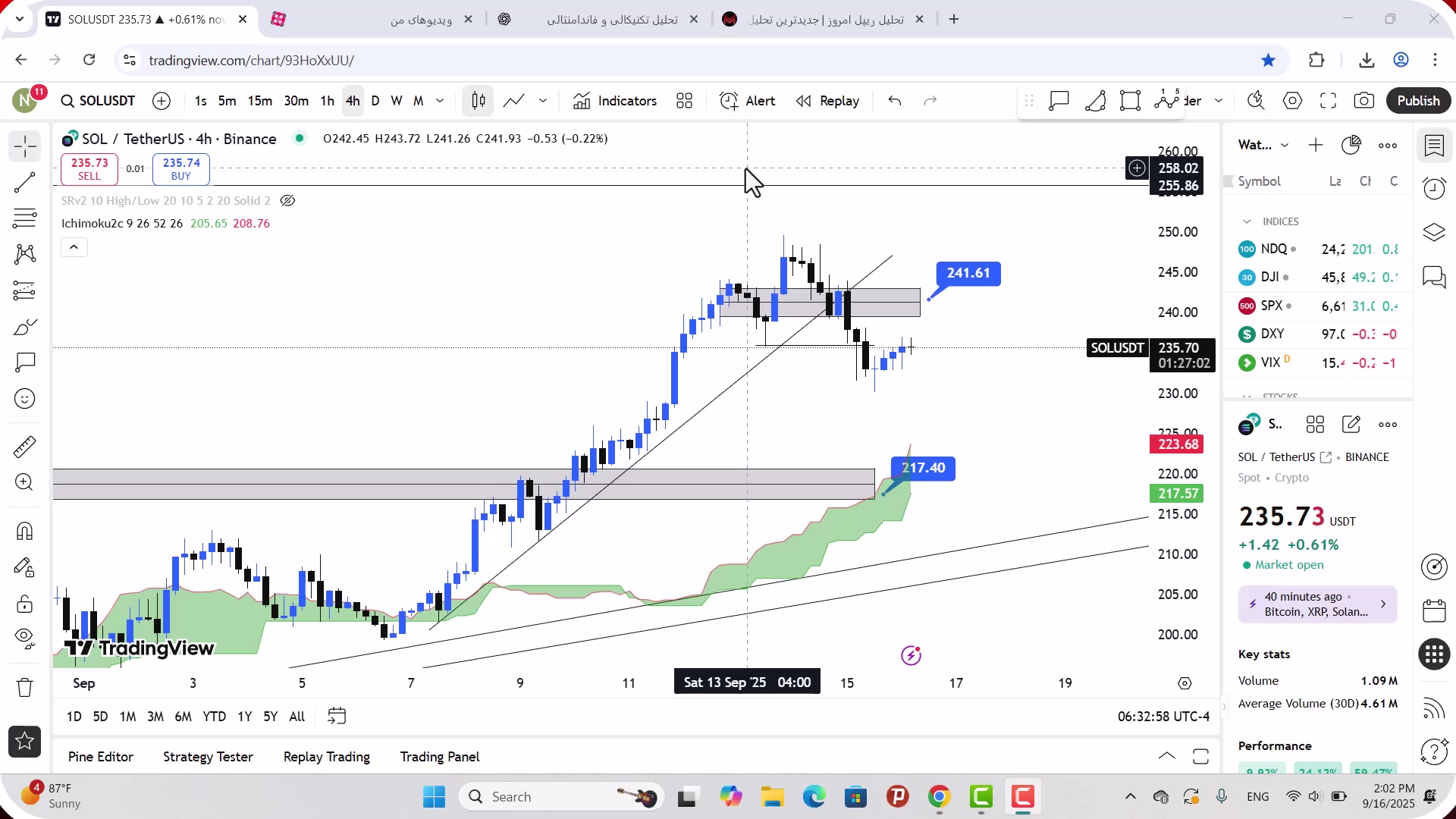1456x819 pixels.
Task: Undo the last chart action
Action: click(x=895, y=101)
